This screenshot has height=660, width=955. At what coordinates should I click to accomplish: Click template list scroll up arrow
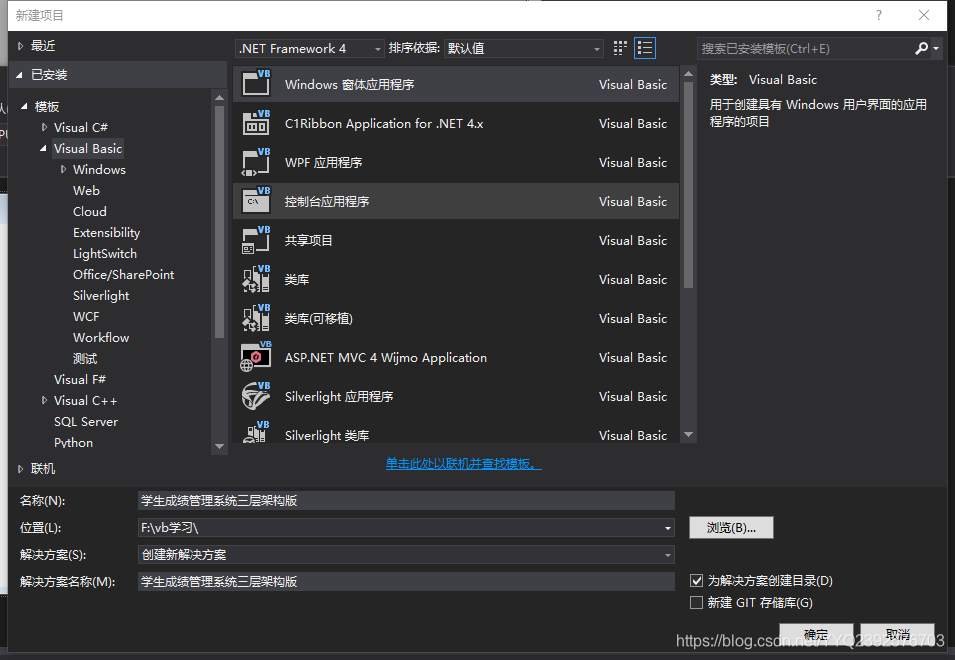coord(688,74)
